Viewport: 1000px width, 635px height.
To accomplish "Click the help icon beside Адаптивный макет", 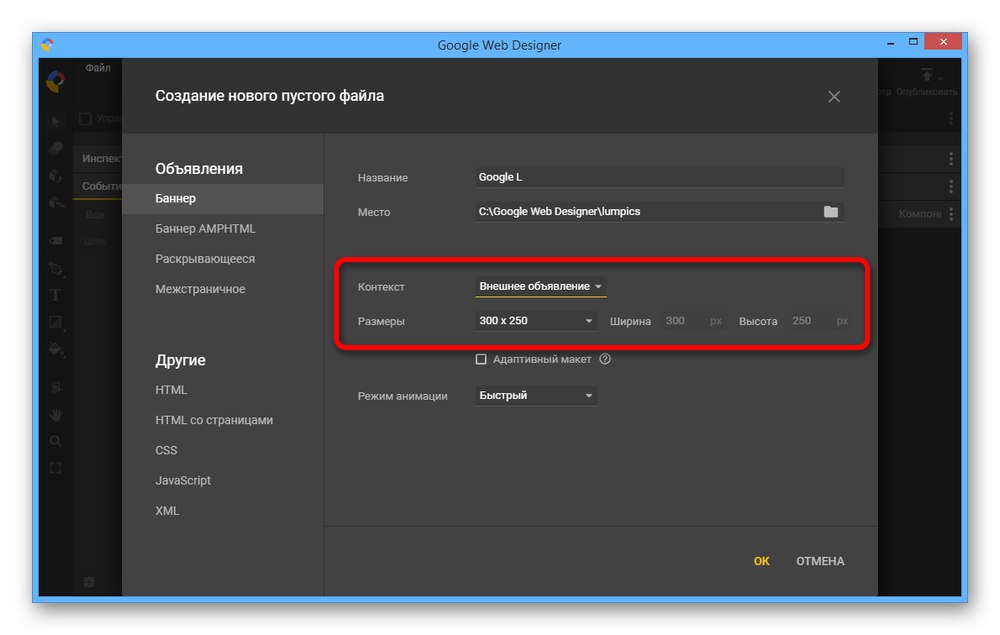I will (x=605, y=360).
